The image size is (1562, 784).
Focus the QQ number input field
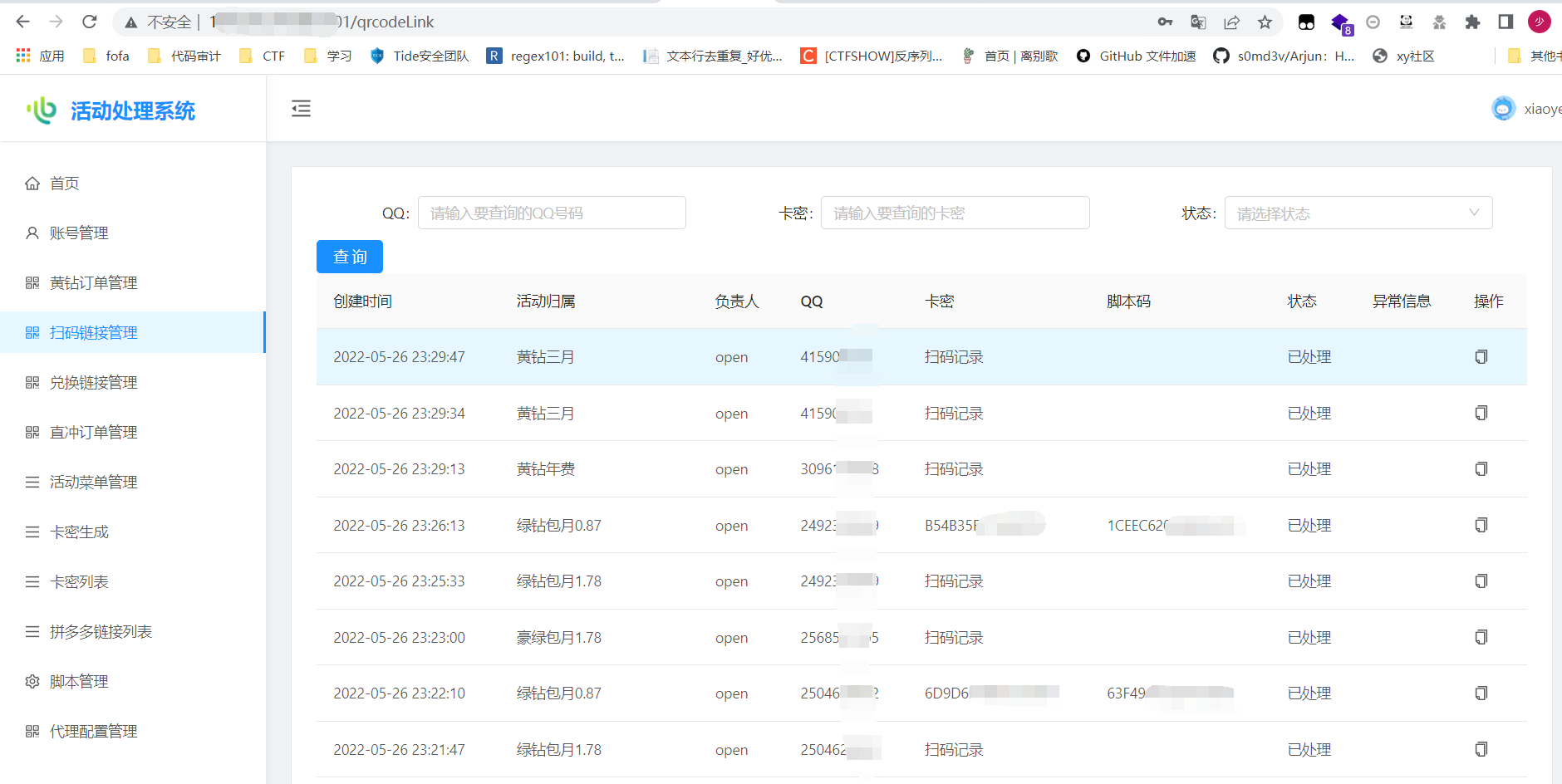pyautogui.click(x=552, y=213)
